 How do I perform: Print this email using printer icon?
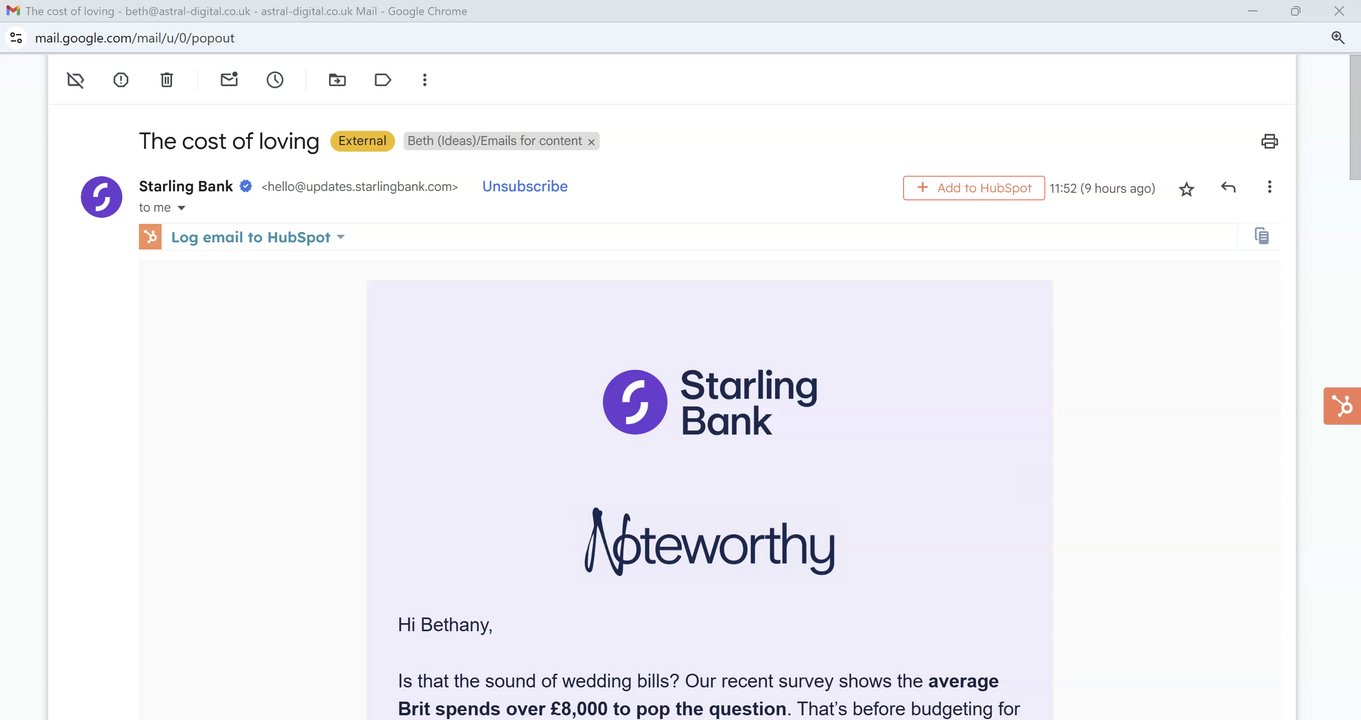click(1269, 141)
